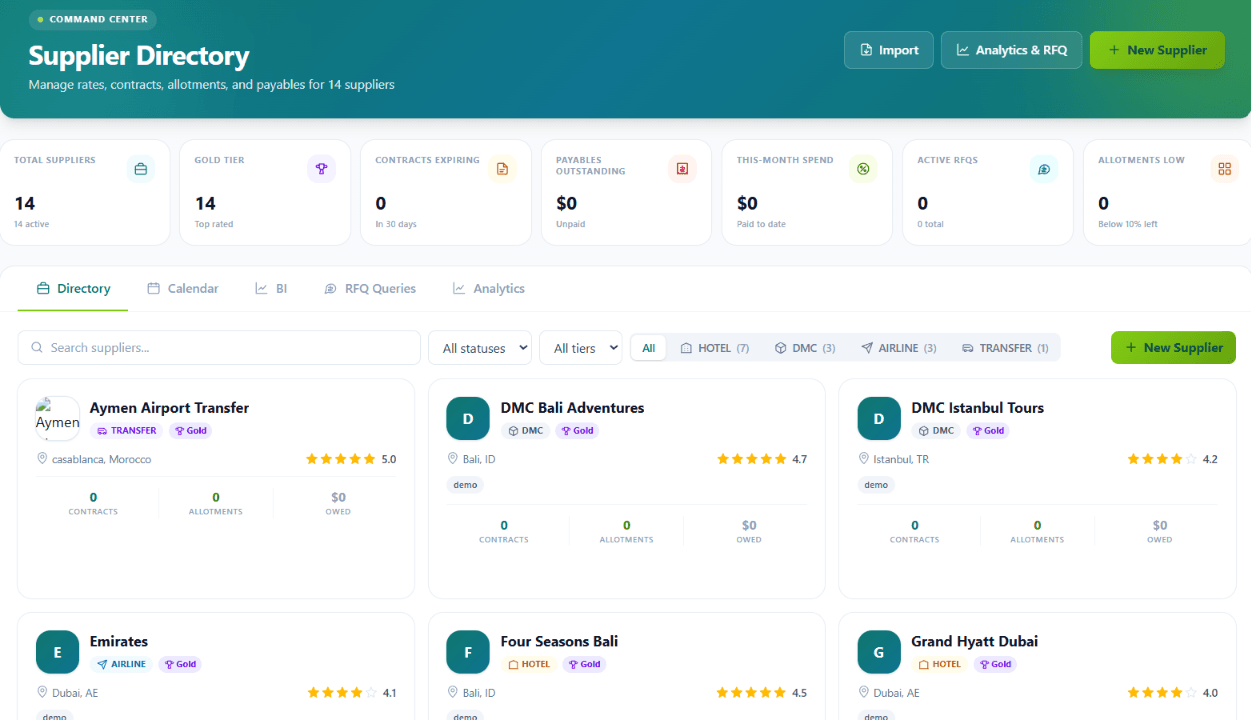Click Emirates avatar E

pos(58,653)
